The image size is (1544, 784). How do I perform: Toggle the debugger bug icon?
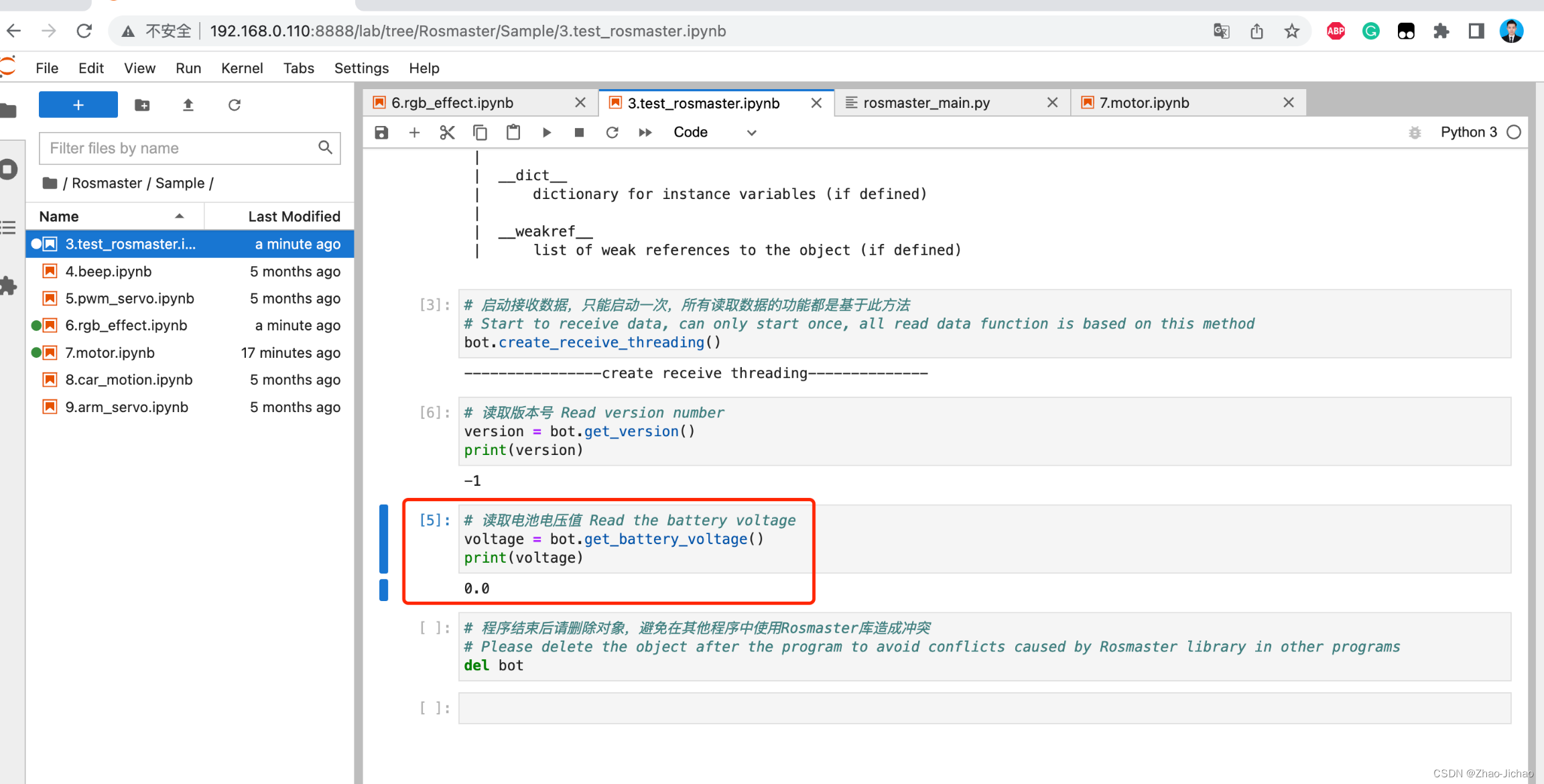pos(1415,133)
